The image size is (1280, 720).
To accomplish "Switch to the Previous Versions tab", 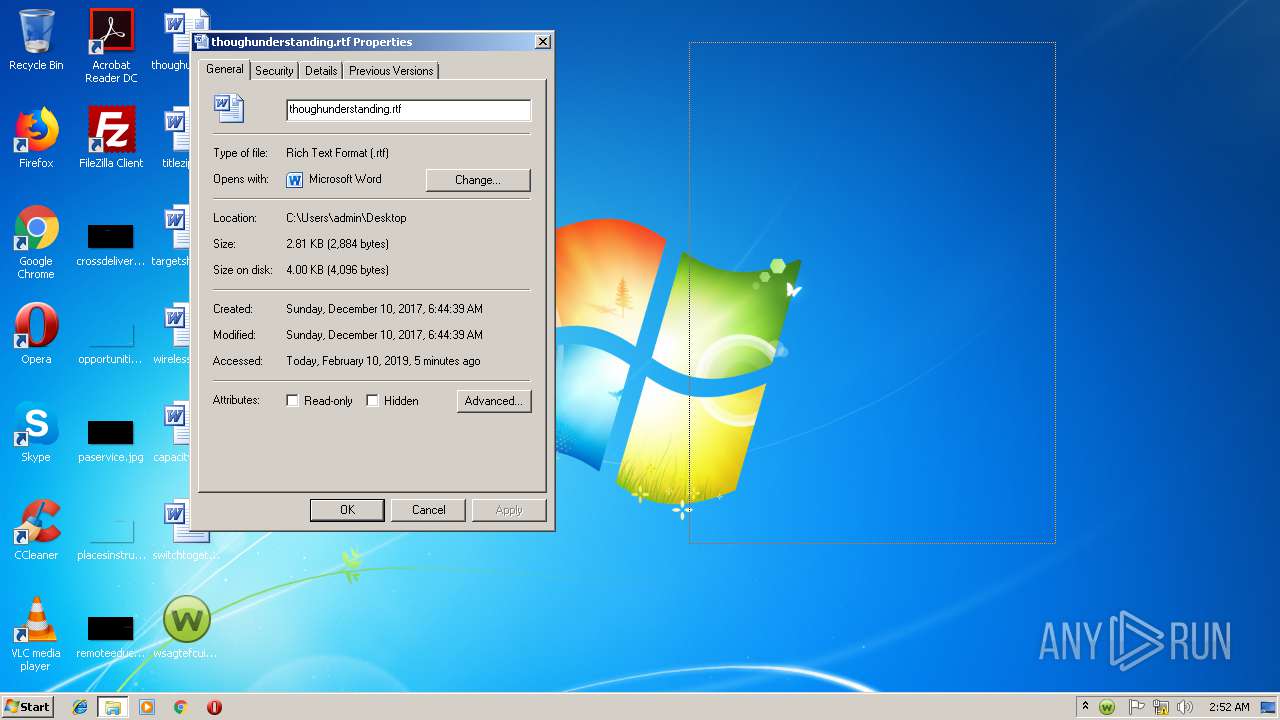I will [x=391, y=71].
